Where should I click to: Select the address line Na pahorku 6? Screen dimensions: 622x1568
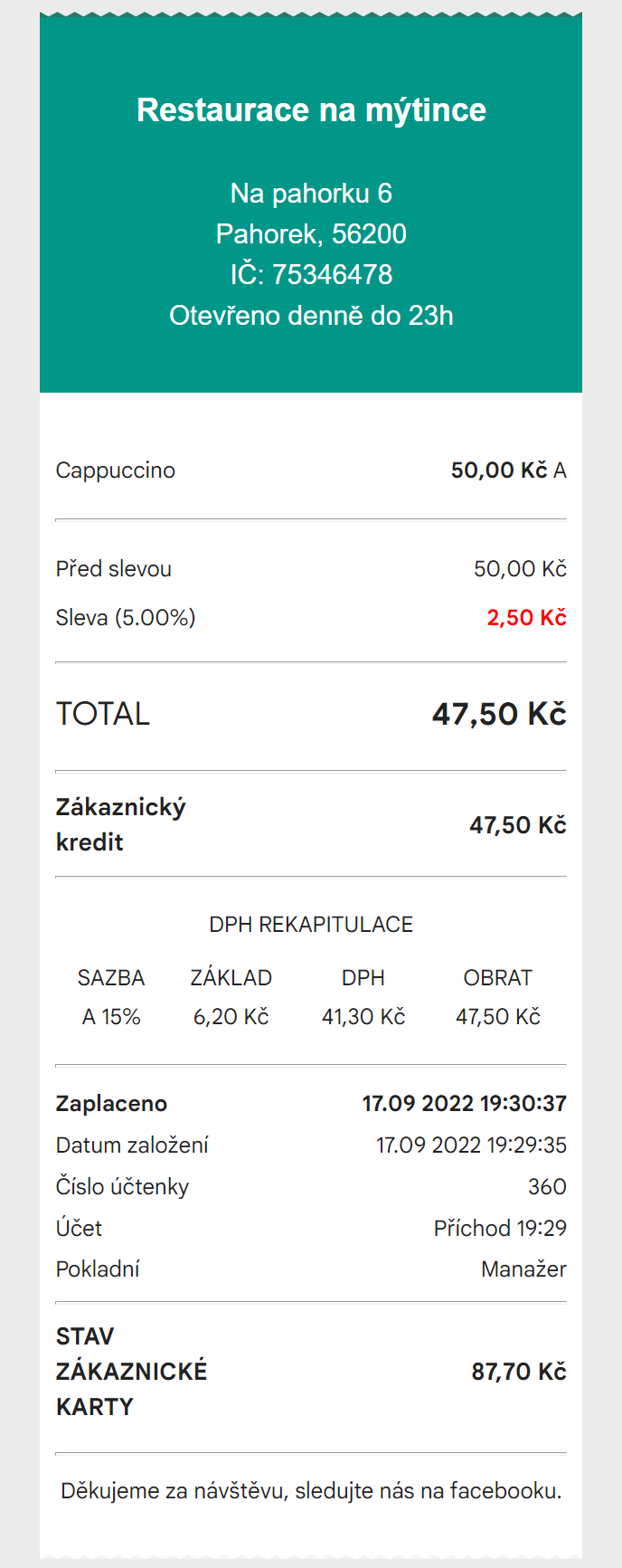(x=311, y=194)
